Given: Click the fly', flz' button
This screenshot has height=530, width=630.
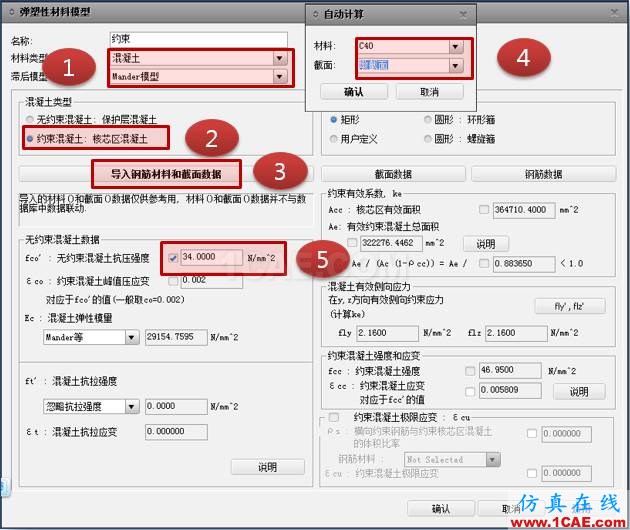Looking at the screenshot, I should tap(570, 306).
